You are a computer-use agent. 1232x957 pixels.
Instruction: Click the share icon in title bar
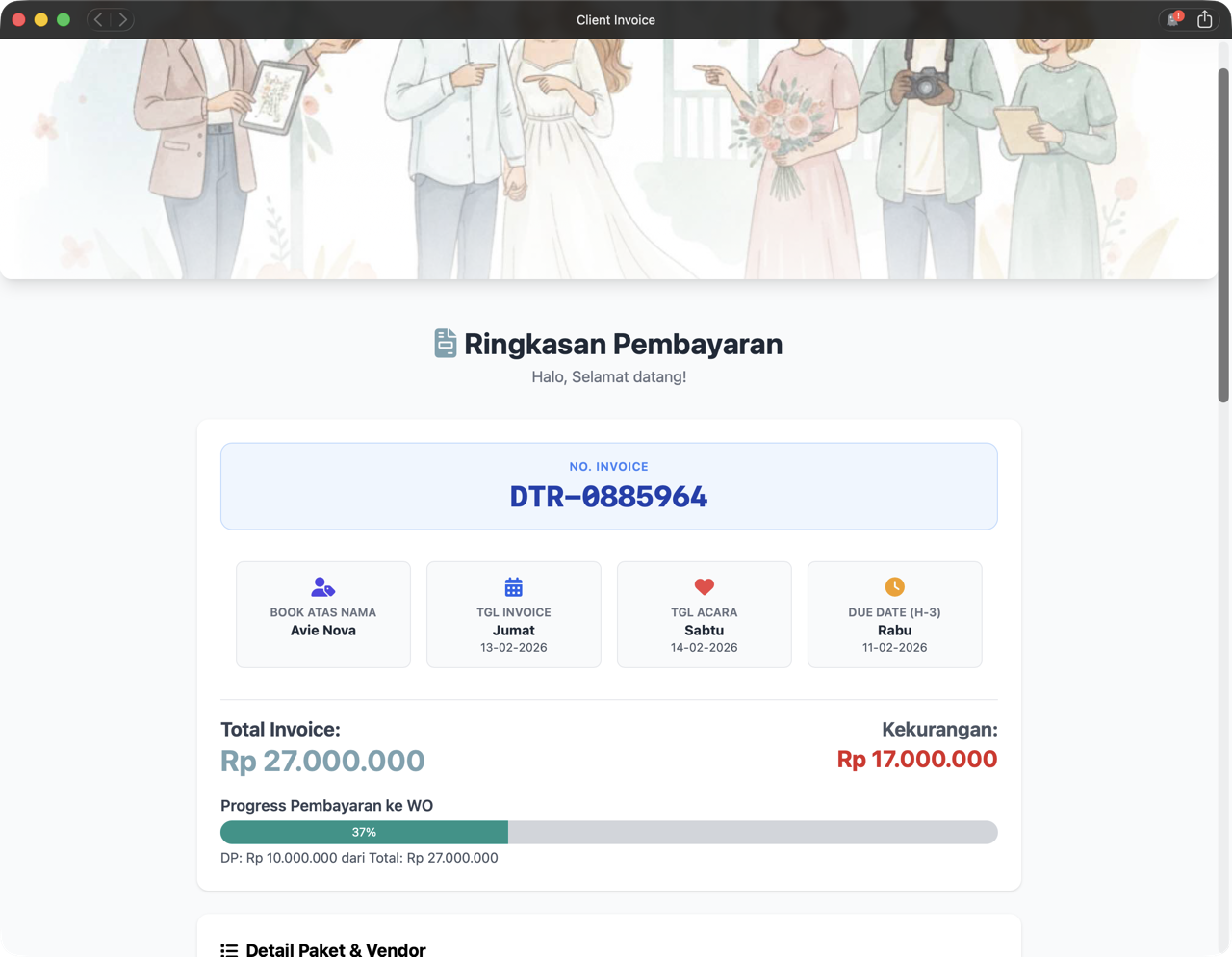[1204, 19]
